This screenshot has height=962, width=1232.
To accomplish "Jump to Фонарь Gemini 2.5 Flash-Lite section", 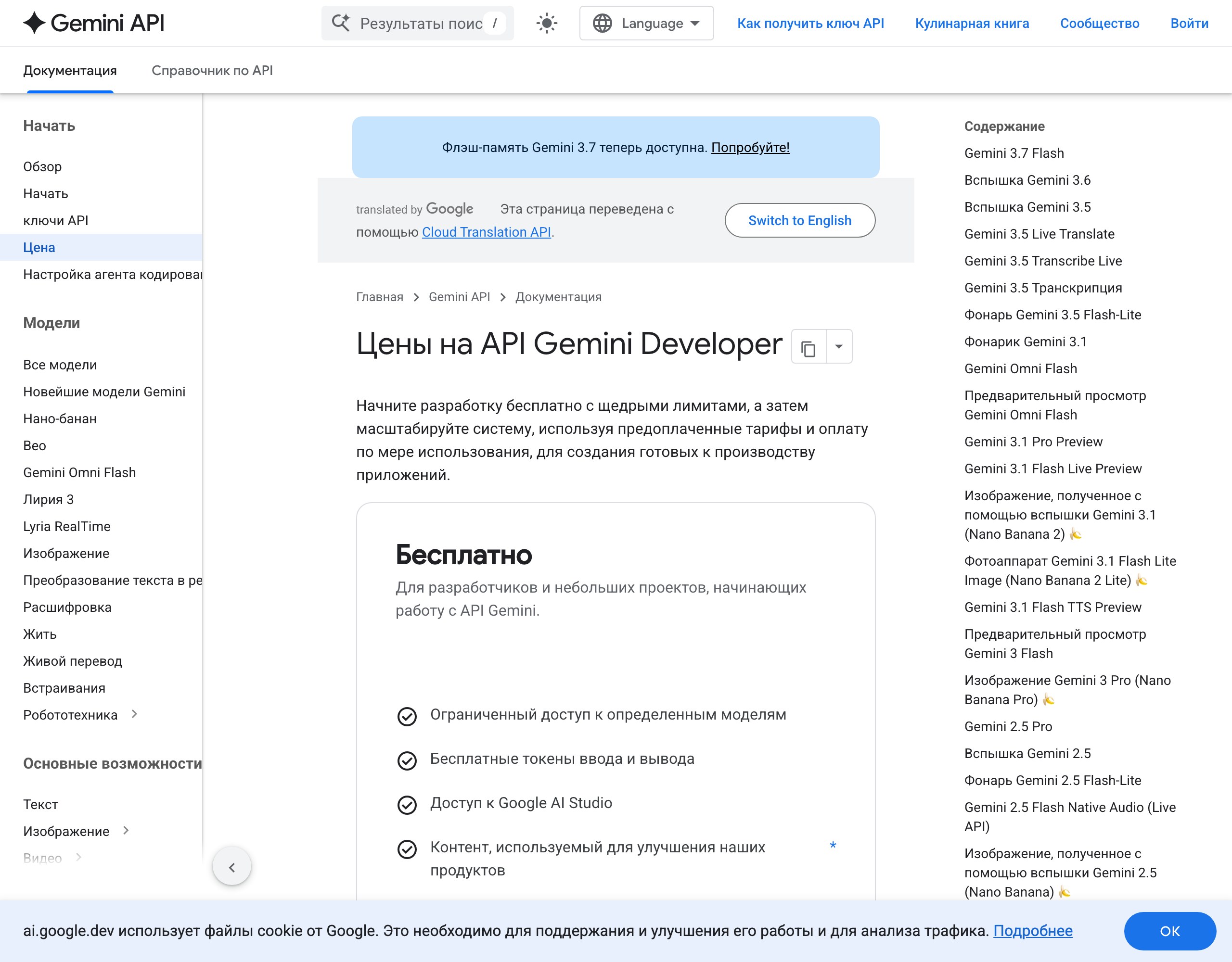I will pyautogui.click(x=1052, y=781).
